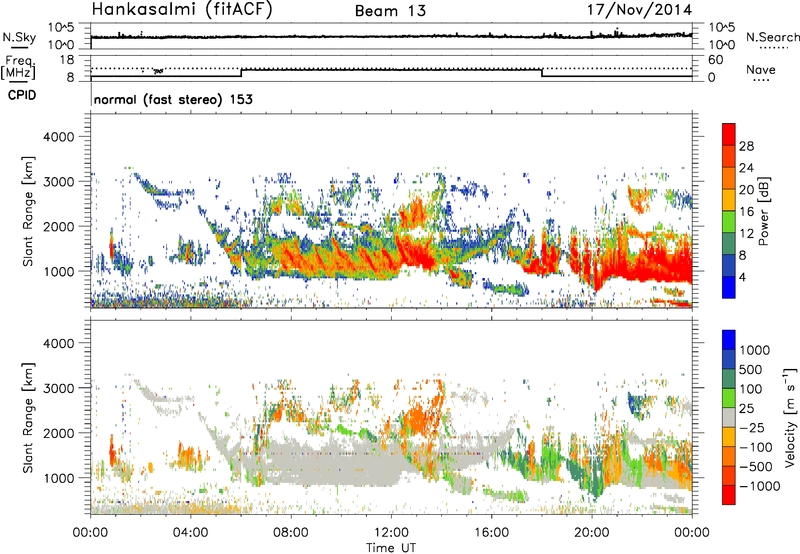Click the '12:00' time tick label
Screen dimensions: 800x554
(391, 533)
